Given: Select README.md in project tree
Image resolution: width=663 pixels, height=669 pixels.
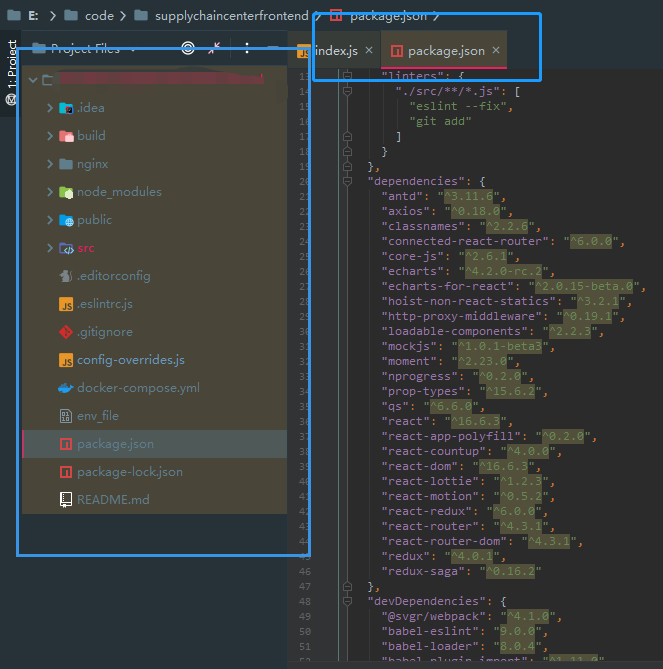Looking at the screenshot, I should pyautogui.click(x=113, y=500).
